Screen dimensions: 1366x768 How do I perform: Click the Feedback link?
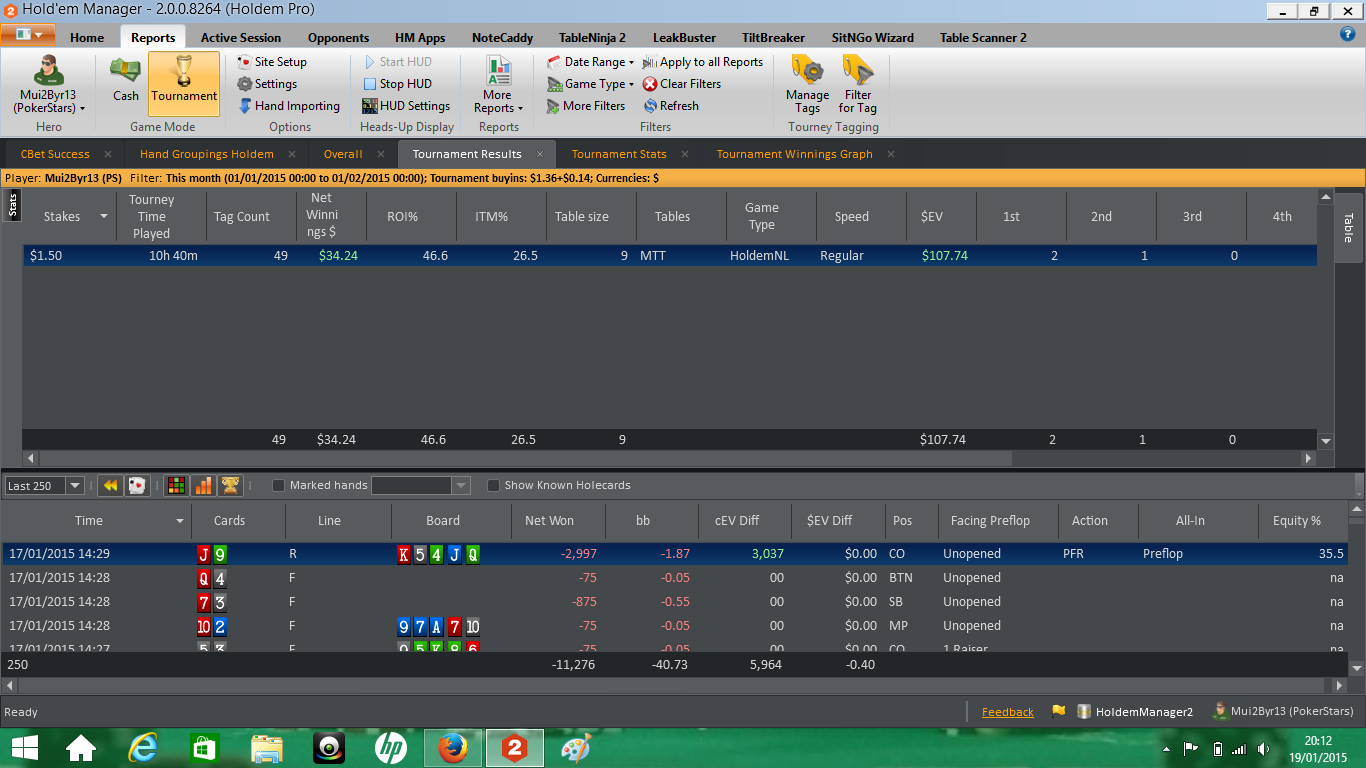click(1008, 712)
